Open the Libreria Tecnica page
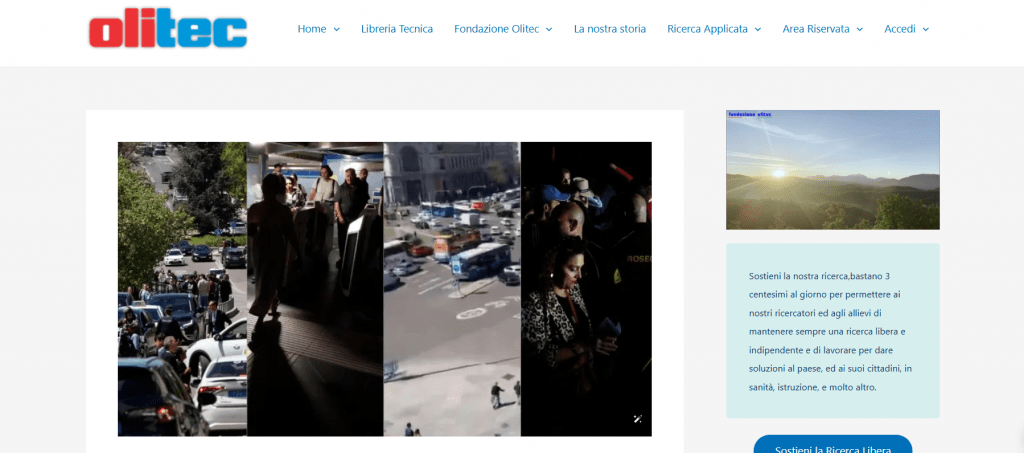The height and width of the screenshot is (453, 1024). pos(397,29)
